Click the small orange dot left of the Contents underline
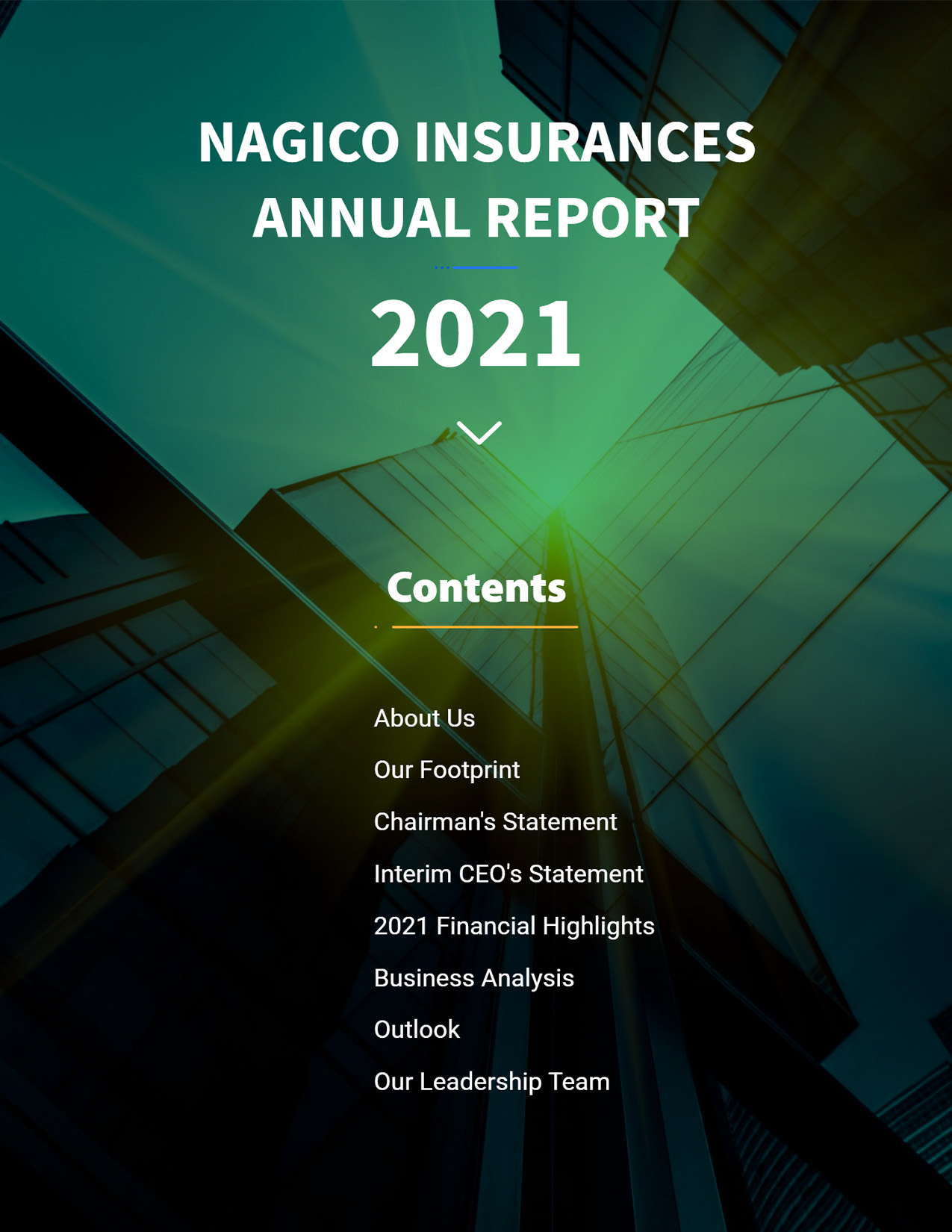This screenshot has width=952, height=1232. click(x=376, y=627)
